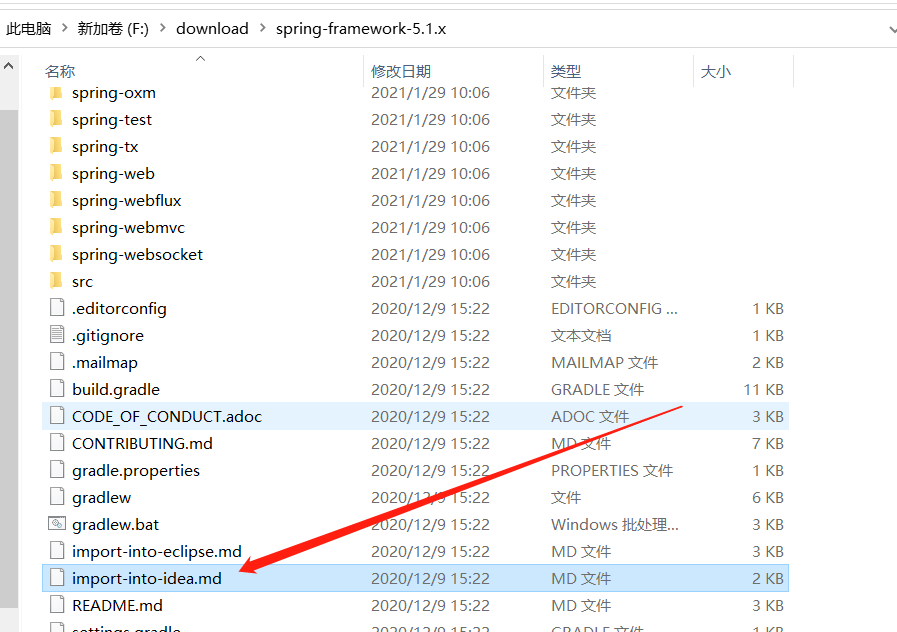Viewport: 897px width, 632px height.
Task: Open the chevron after download breadcrumb
Action: 263,28
